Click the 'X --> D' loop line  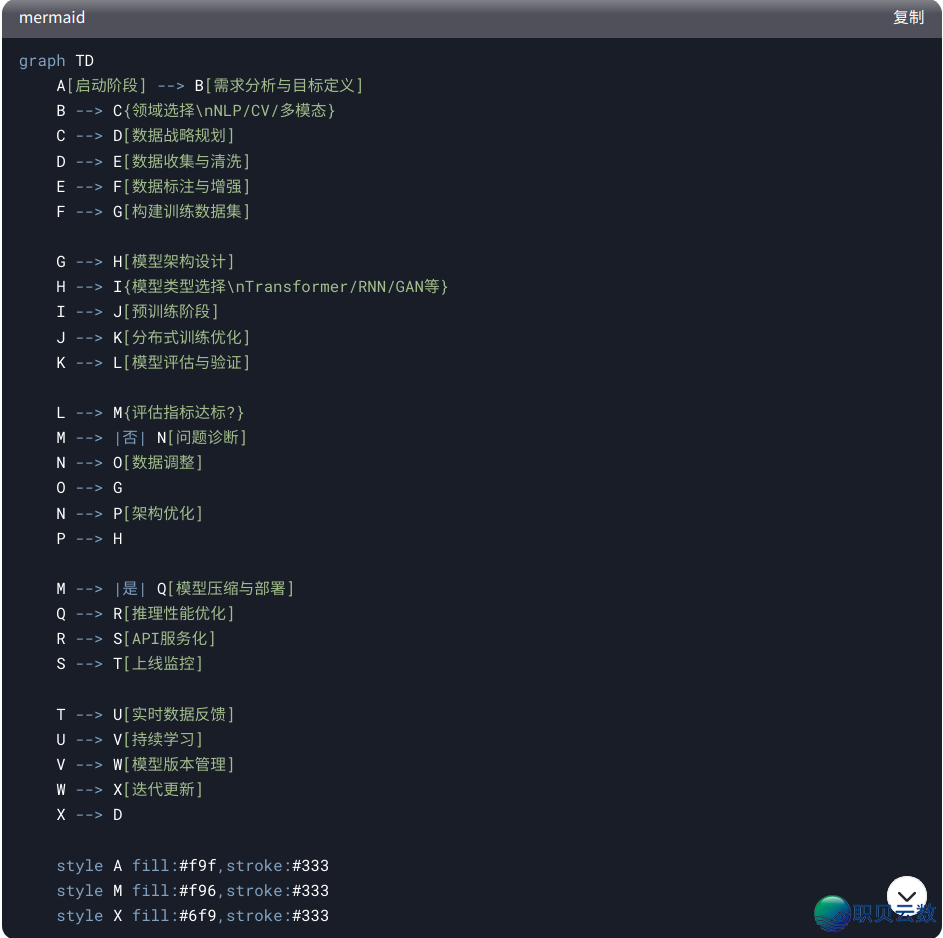pyautogui.click(x=89, y=814)
